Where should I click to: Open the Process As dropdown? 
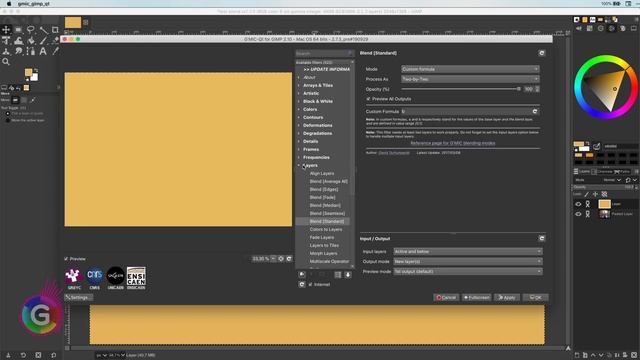pyautogui.click(x=470, y=79)
